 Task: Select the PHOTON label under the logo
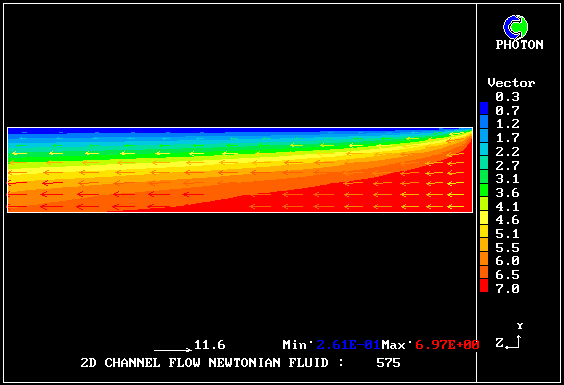click(x=519, y=45)
